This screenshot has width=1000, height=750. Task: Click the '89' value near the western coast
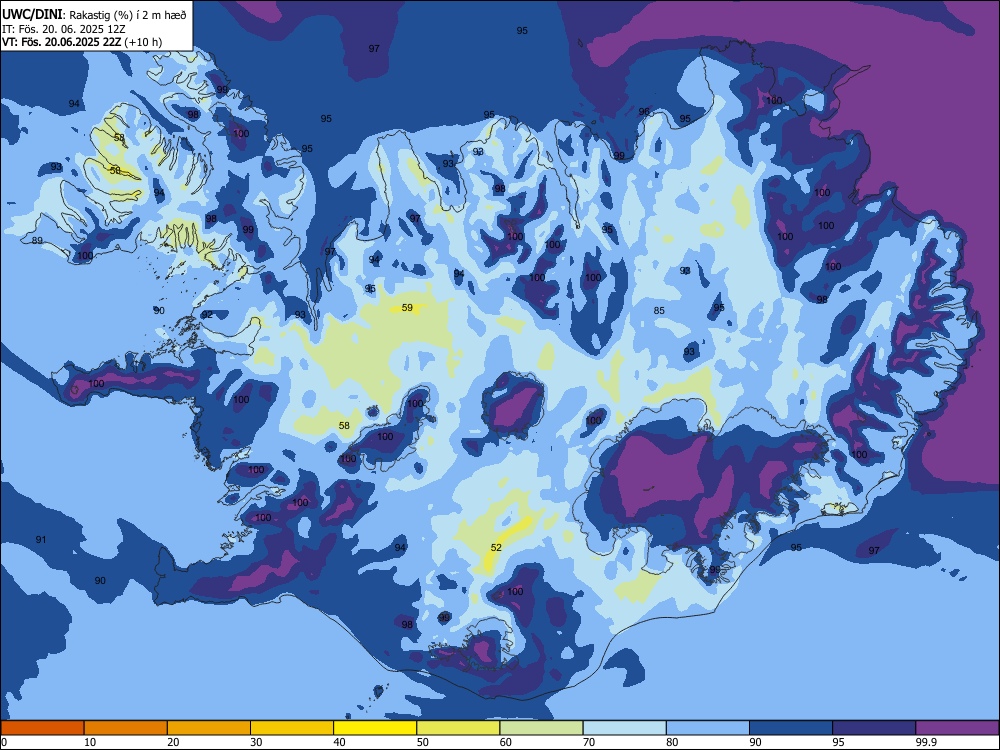click(x=37, y=240)
